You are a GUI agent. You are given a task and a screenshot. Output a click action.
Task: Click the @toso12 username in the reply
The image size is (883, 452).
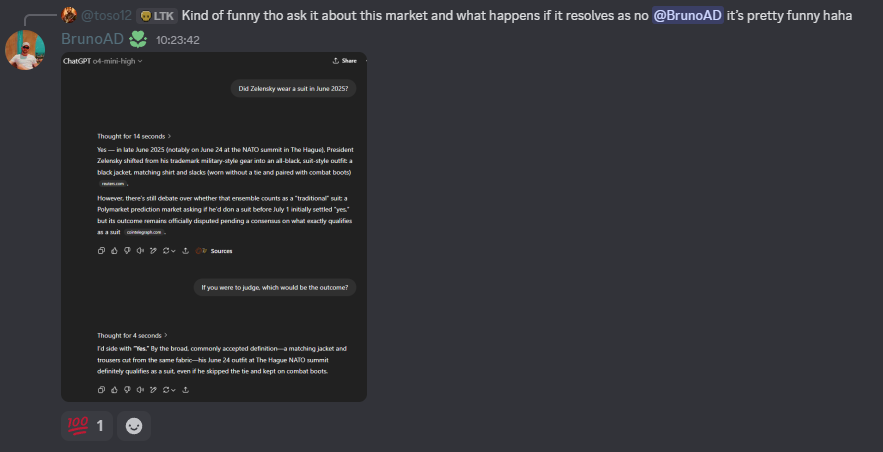pyautogui.click(x=106, y=15)
